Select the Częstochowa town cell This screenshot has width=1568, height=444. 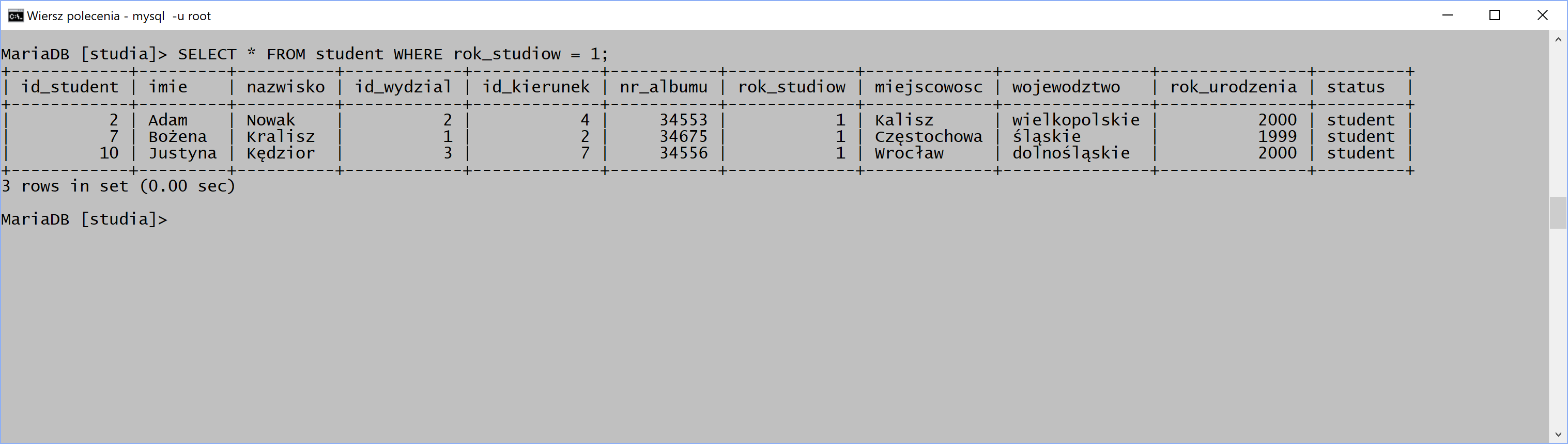(x=928, y=137)
